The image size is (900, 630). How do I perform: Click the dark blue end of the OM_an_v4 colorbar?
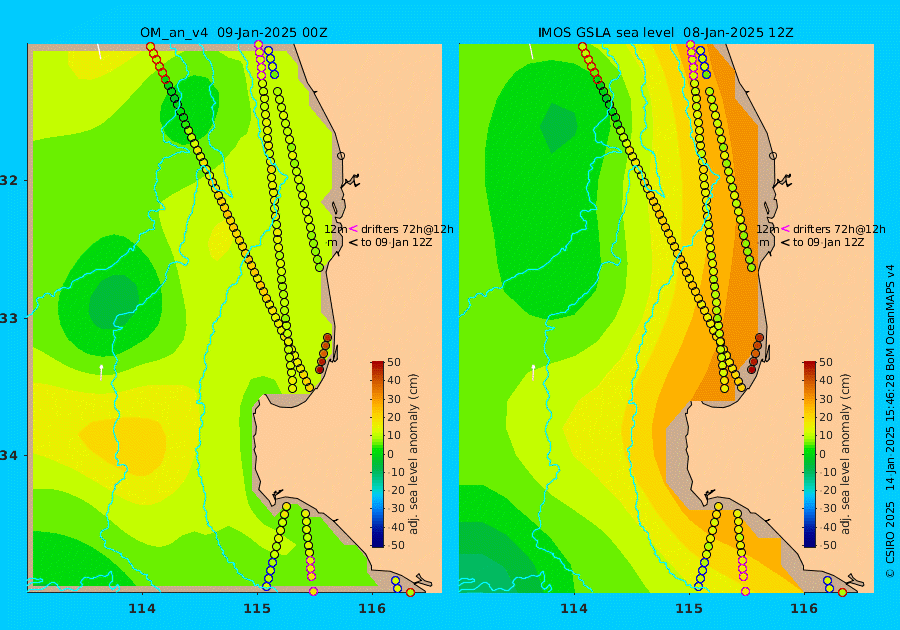pyautogui.click(x=378, y=542)
